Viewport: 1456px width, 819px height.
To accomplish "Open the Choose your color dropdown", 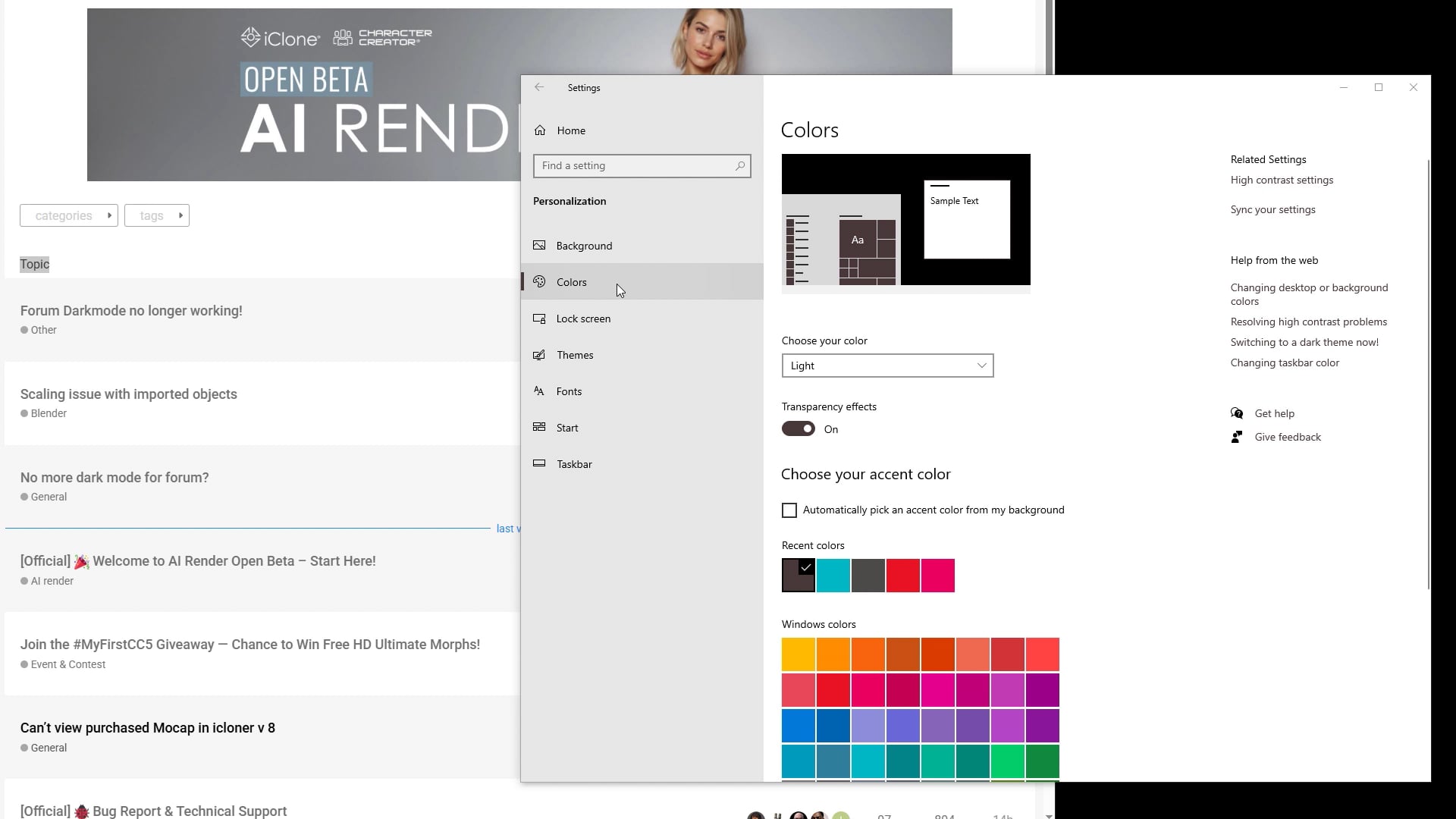I will click(x=887, y=366).
